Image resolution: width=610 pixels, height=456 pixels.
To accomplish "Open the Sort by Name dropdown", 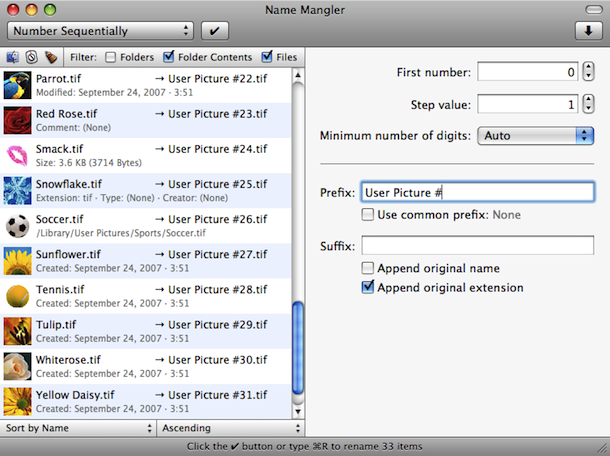I will coord(78,428).
